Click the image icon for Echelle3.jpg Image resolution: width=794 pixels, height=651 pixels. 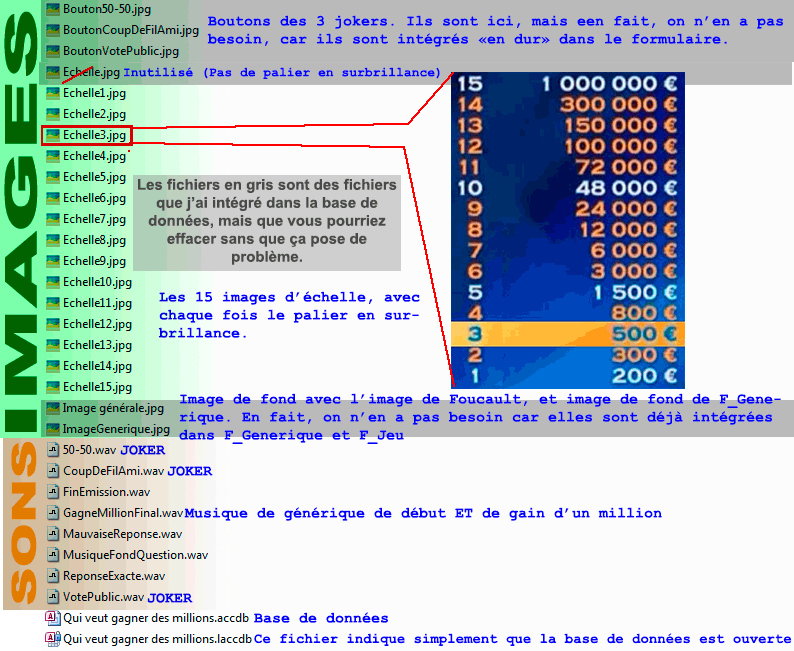(53, 135)
